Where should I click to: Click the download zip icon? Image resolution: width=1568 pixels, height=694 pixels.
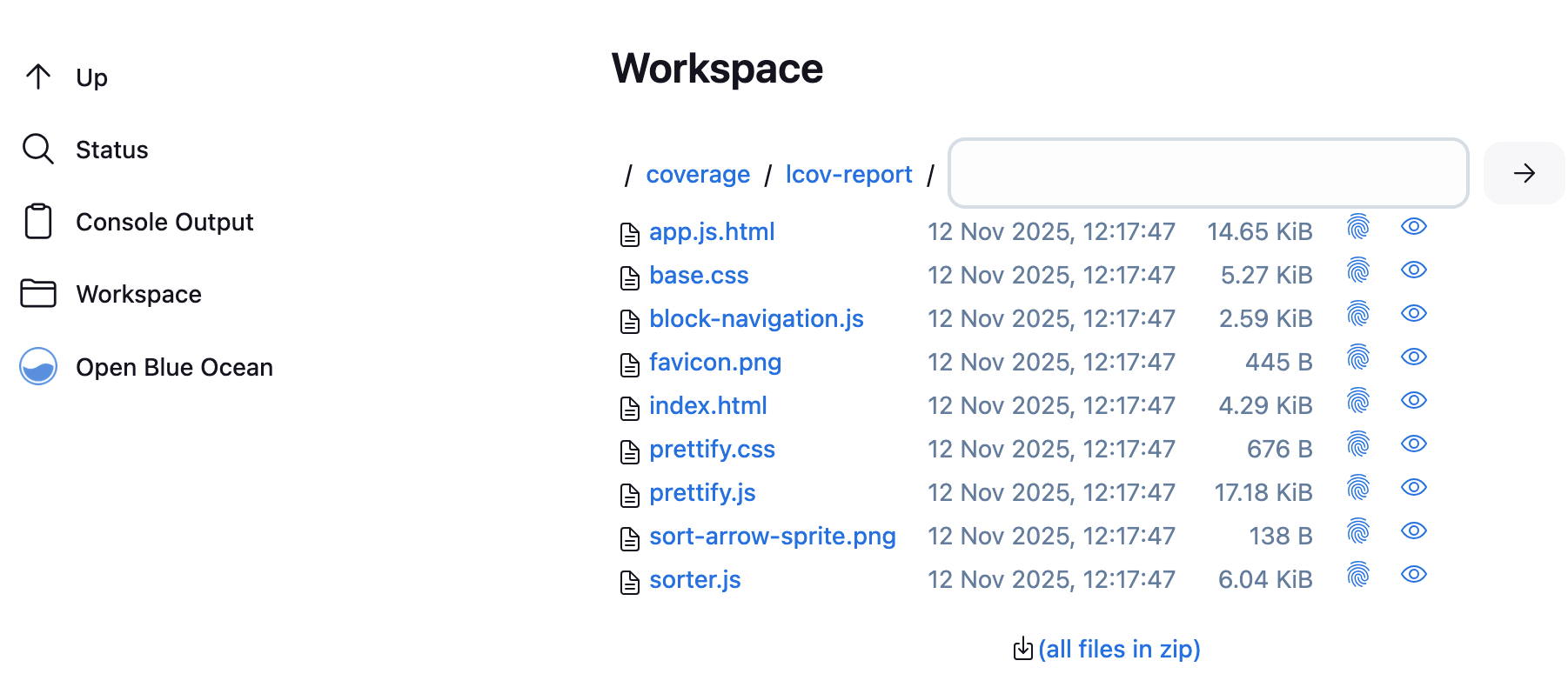[x=1023, y=649]
